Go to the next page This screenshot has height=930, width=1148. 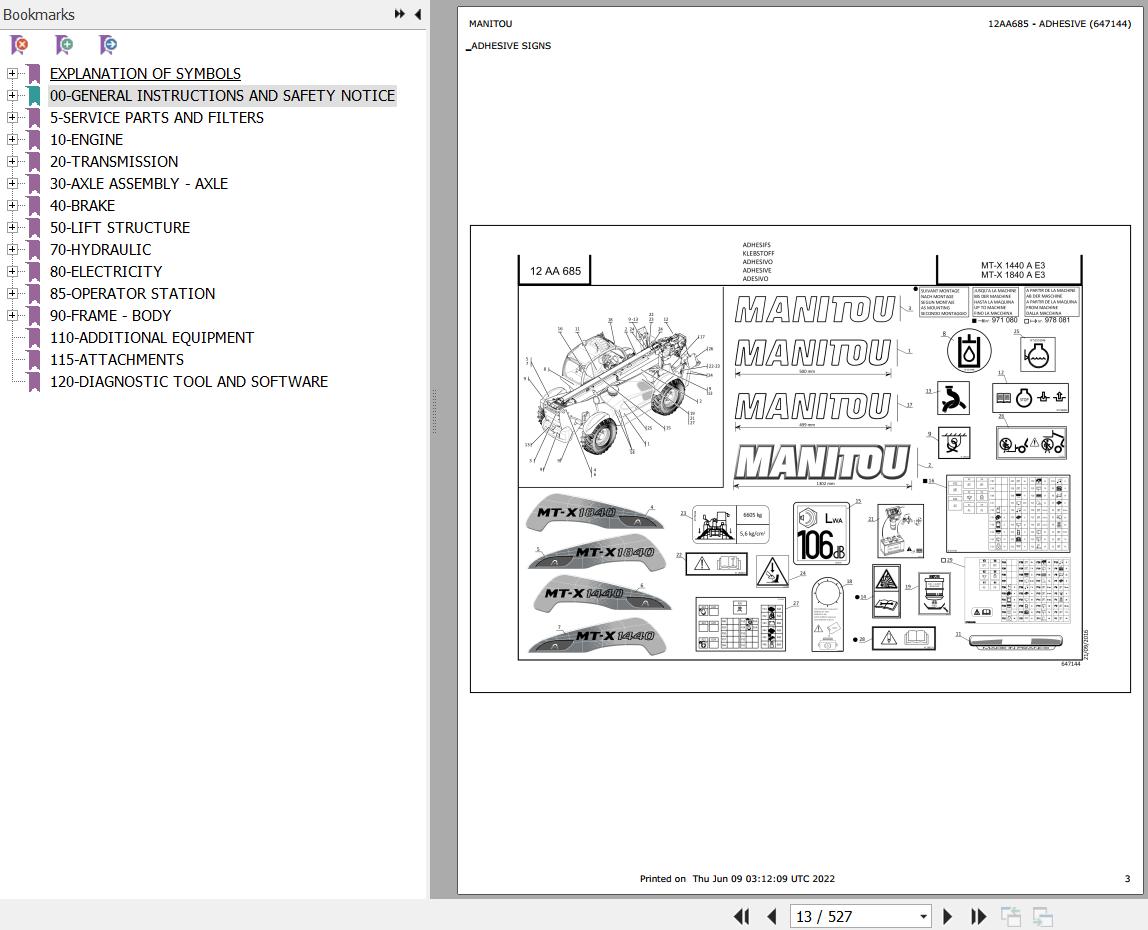pyautogui.click(x=947, y=916)
